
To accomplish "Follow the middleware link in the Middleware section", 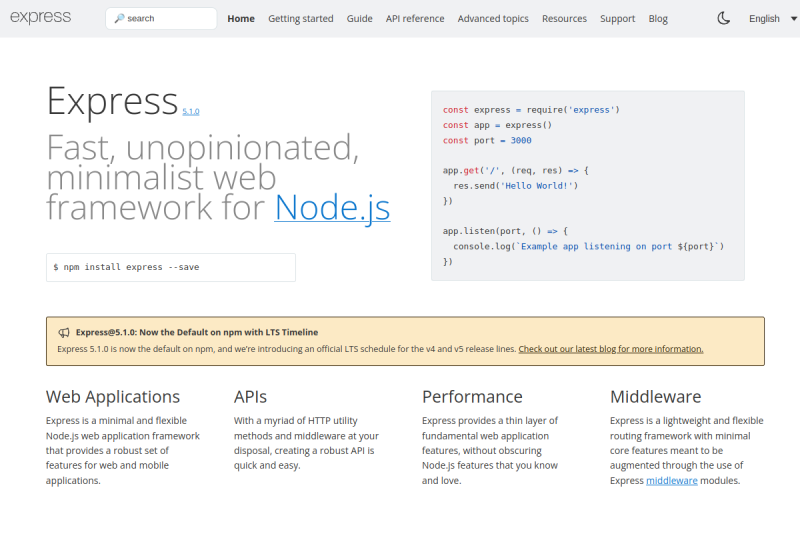I will [x=671, y=480].
